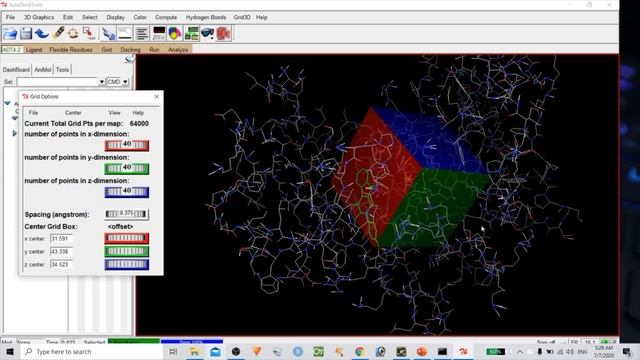Click the red molecule surface toolbar icon
Viewport: 640px width, 360px height.
point(224,33)
